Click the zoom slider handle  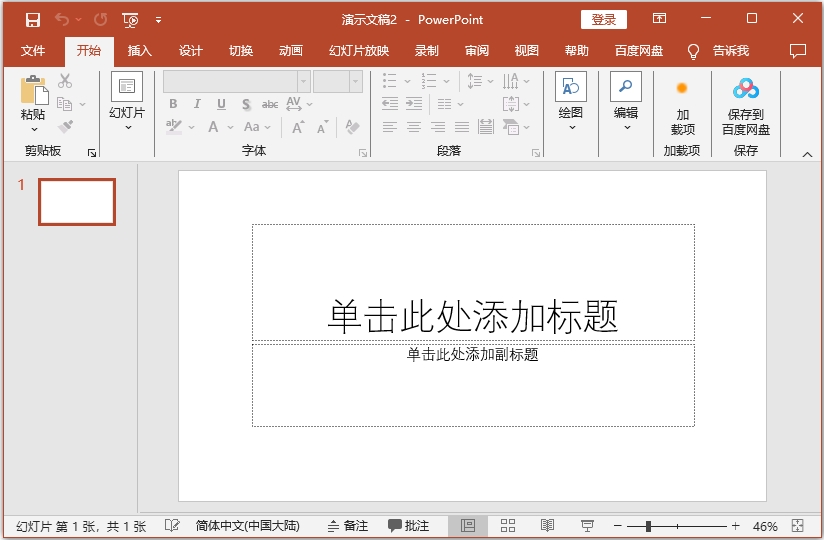point(648,526)
